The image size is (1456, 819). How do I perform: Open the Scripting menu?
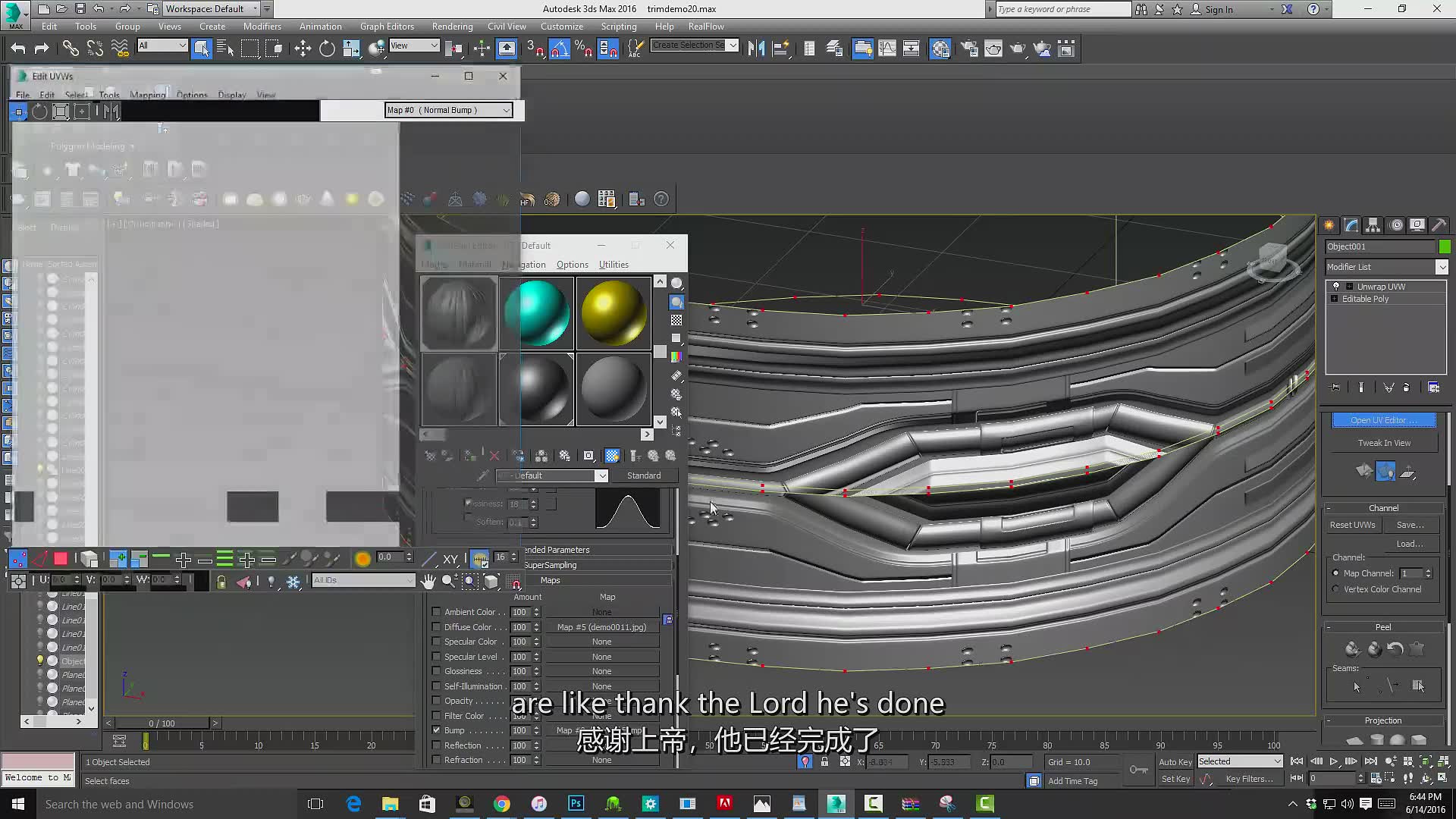(619, 27)
